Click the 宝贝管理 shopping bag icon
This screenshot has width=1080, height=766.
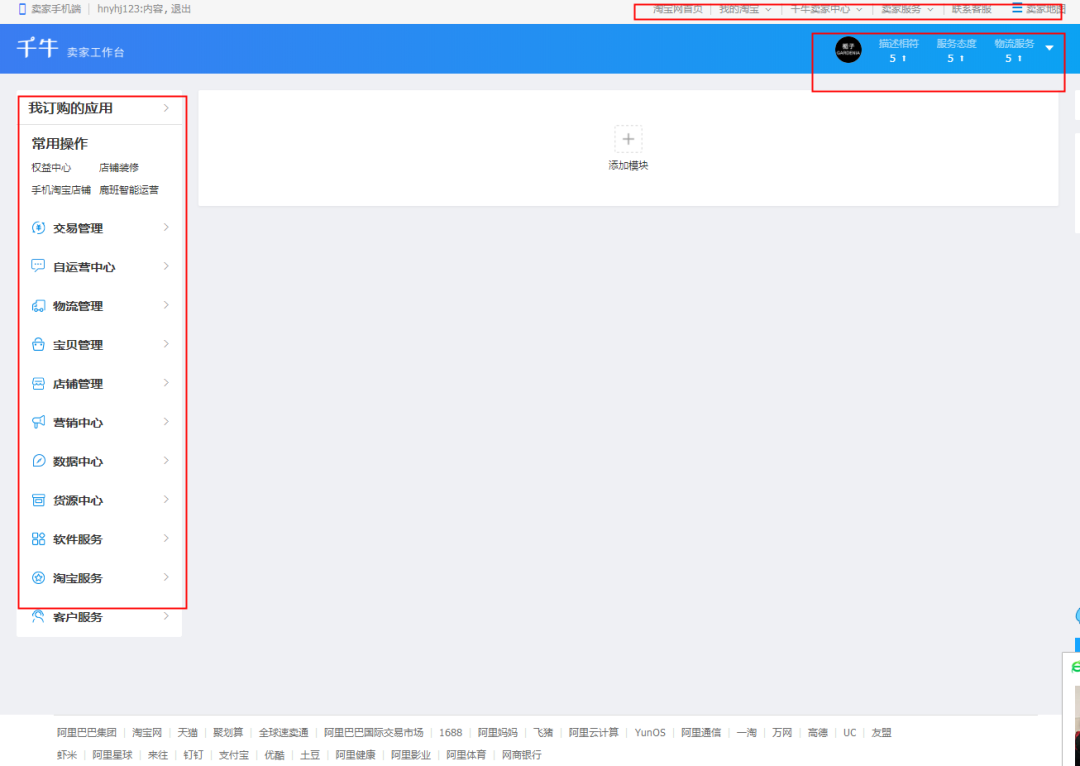coord(38,345)
